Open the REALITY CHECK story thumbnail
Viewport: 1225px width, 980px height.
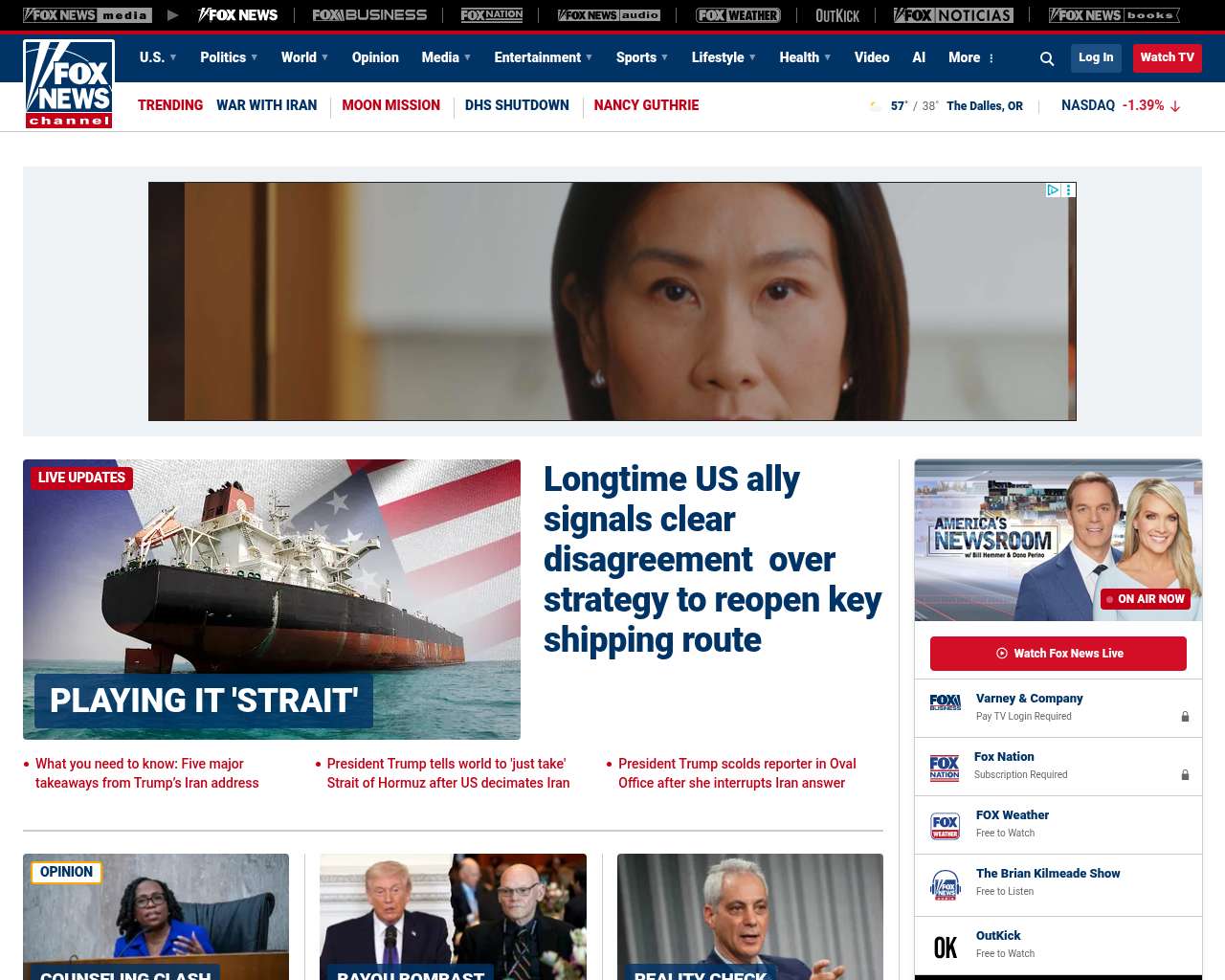pos(750,917)
